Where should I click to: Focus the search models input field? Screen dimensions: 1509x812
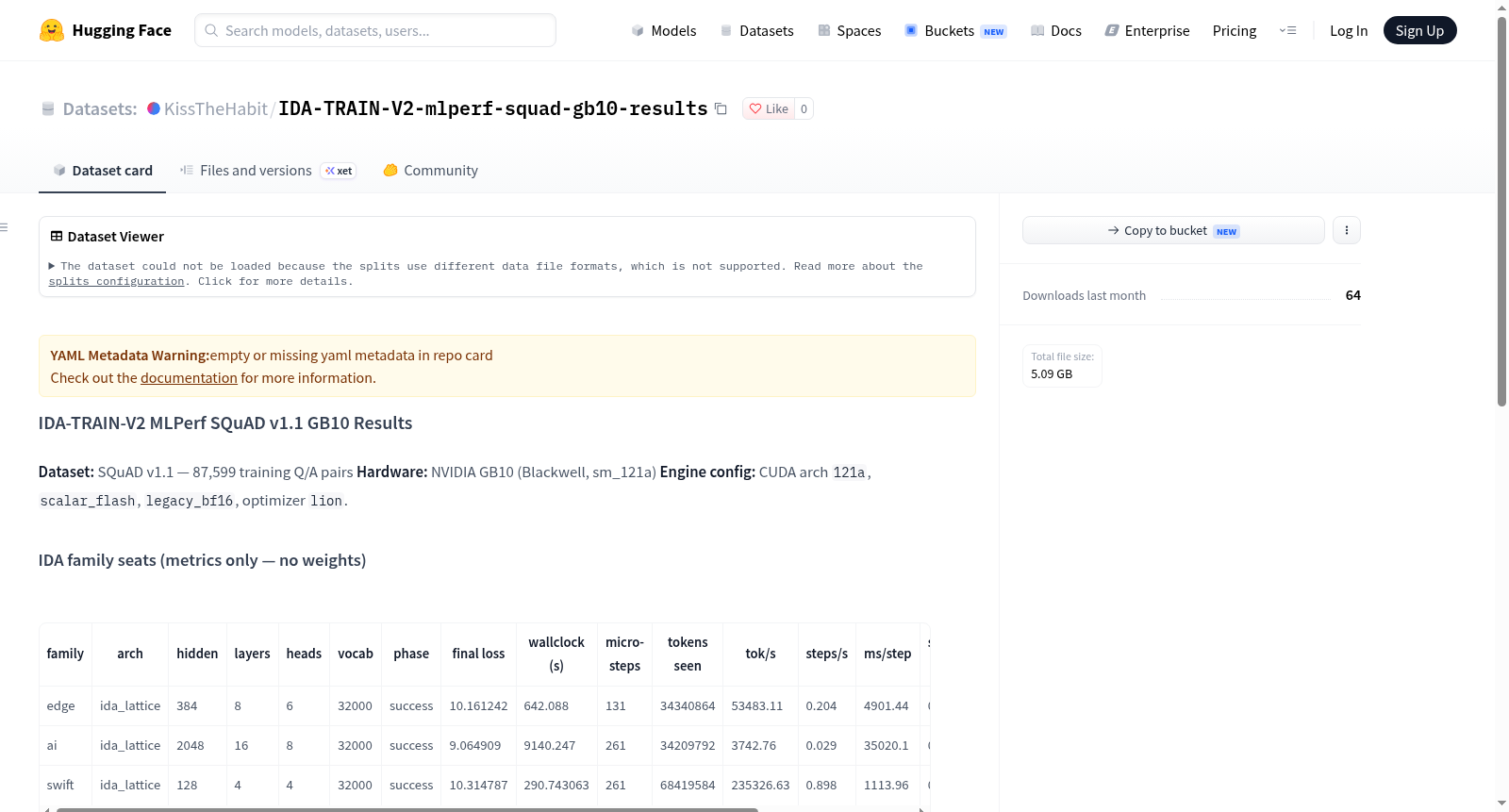click(375, 30)
